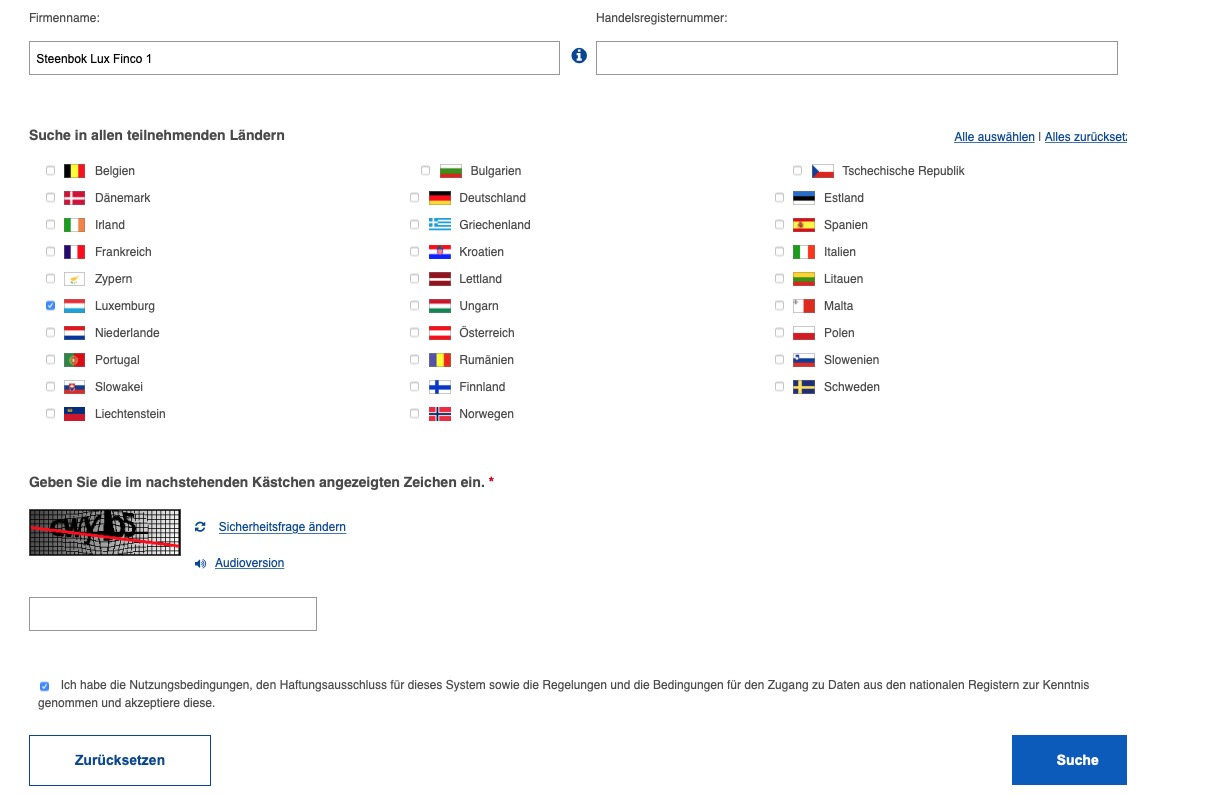Click the Norwegen flag icon
The image size is (1205, 796).
438,413
